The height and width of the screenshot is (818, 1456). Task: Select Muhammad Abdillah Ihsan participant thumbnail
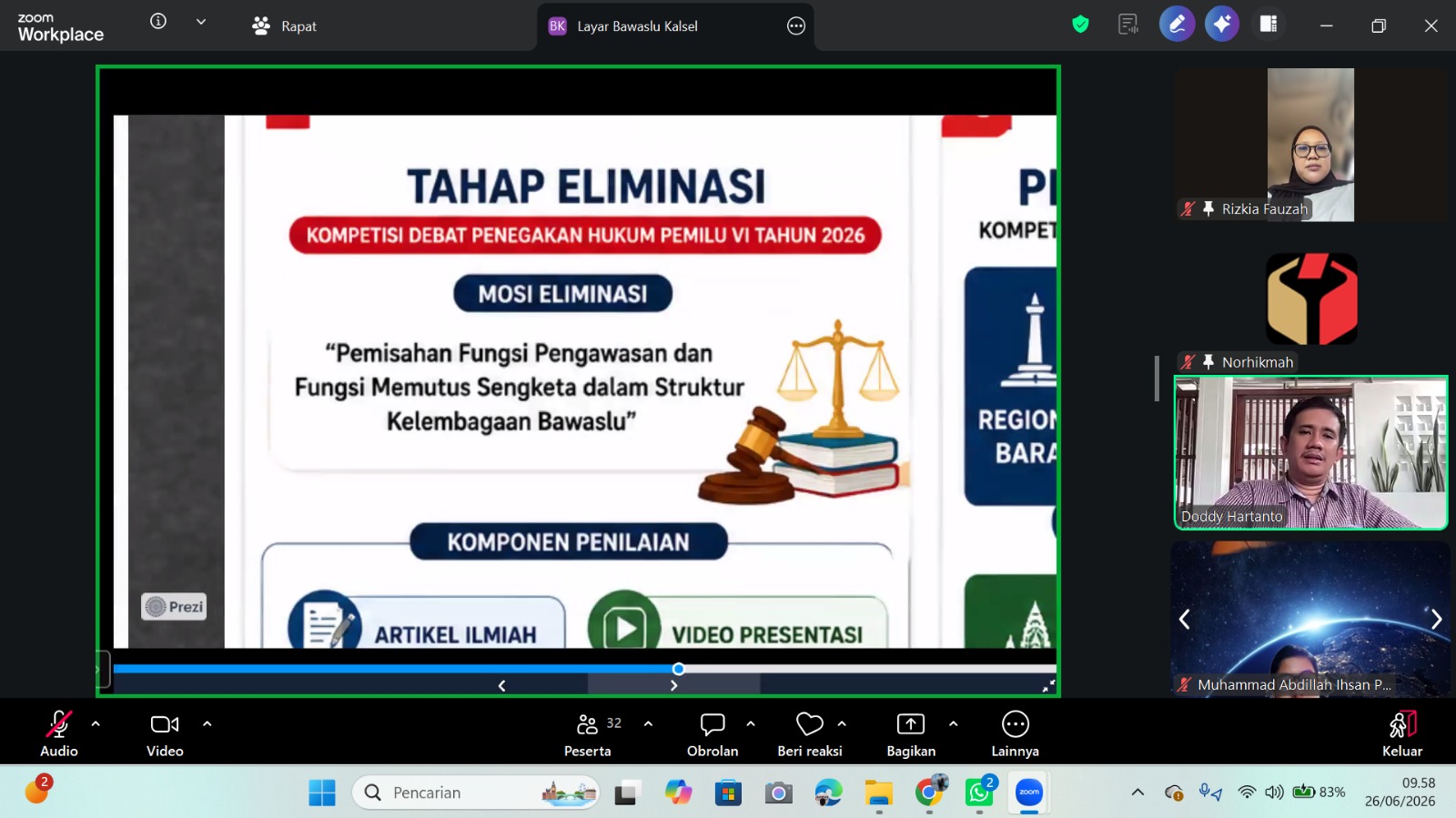pyautogui.click(x=1310, y=619)
